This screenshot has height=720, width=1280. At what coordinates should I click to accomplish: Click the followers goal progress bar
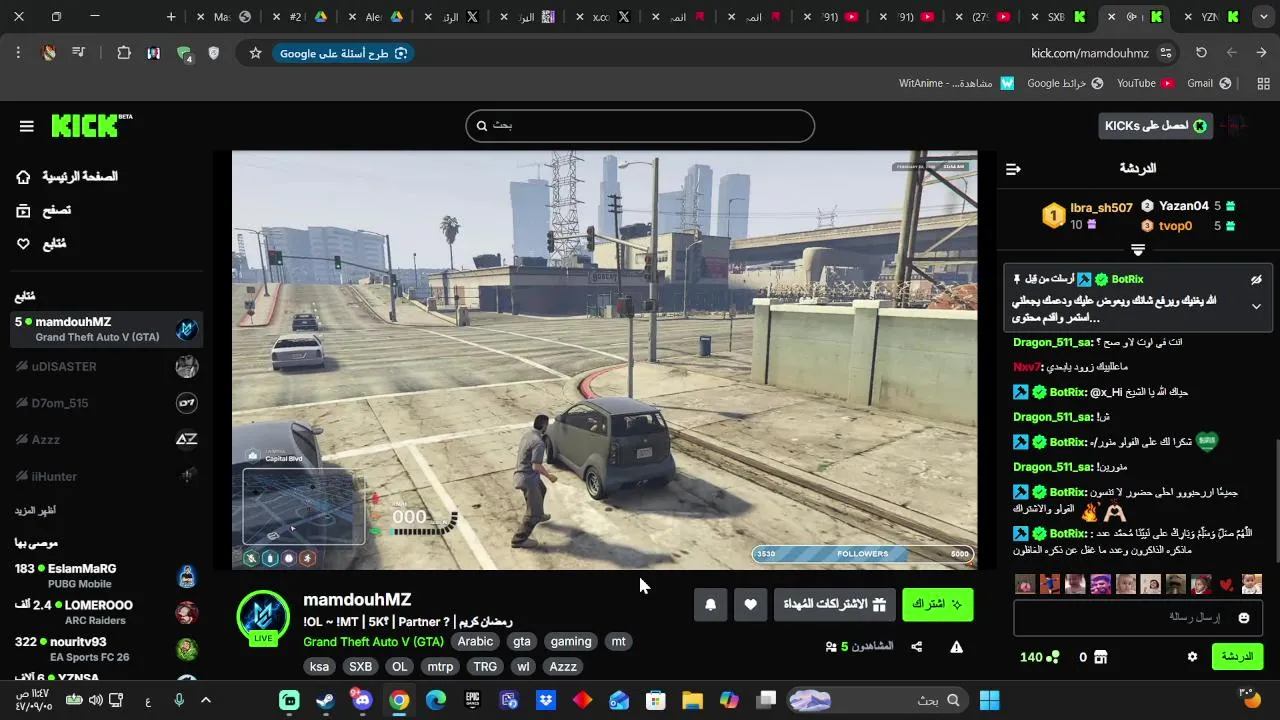click(863, 553)
